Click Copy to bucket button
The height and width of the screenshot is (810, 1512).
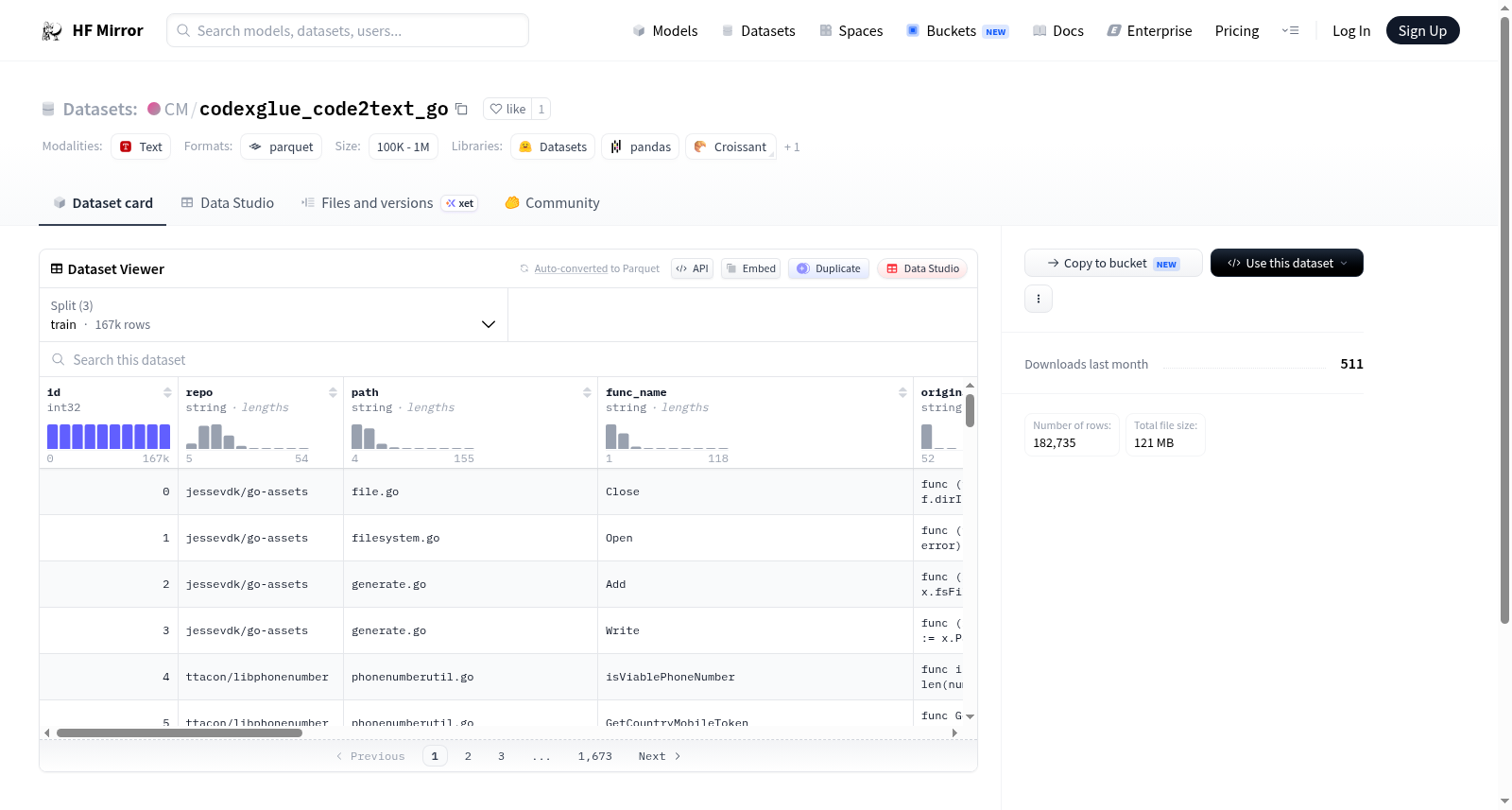coord(1113,263)
